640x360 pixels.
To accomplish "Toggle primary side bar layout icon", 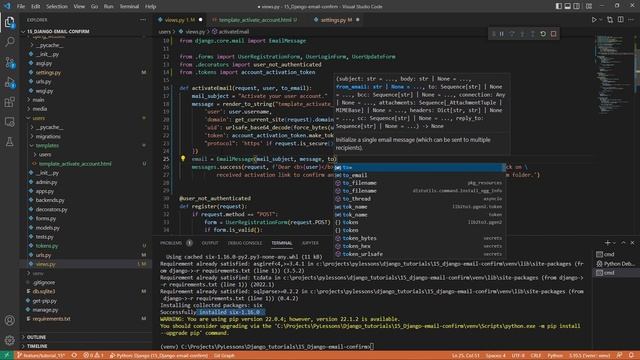I will (558, 6).
